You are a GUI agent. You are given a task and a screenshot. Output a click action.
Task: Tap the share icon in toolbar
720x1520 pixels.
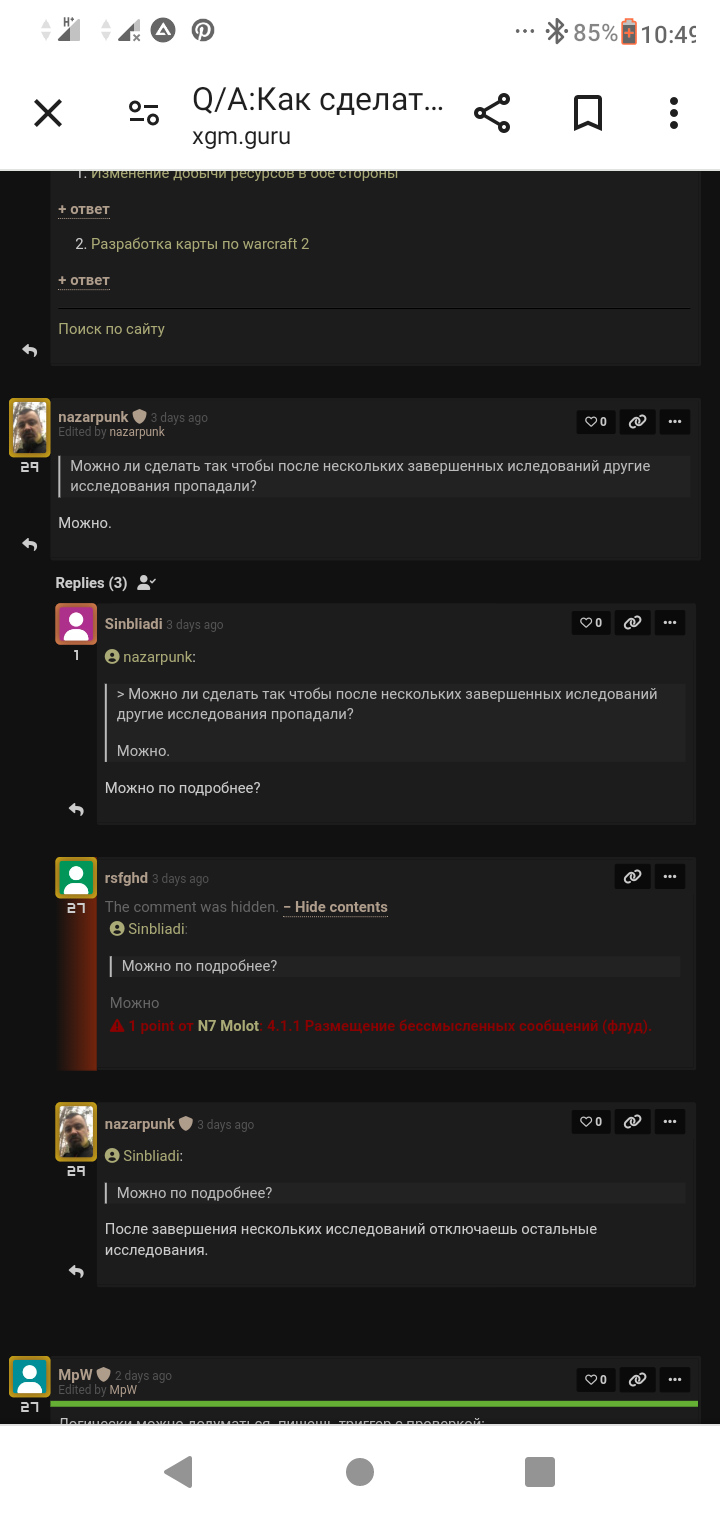click(x=492, y=113)
